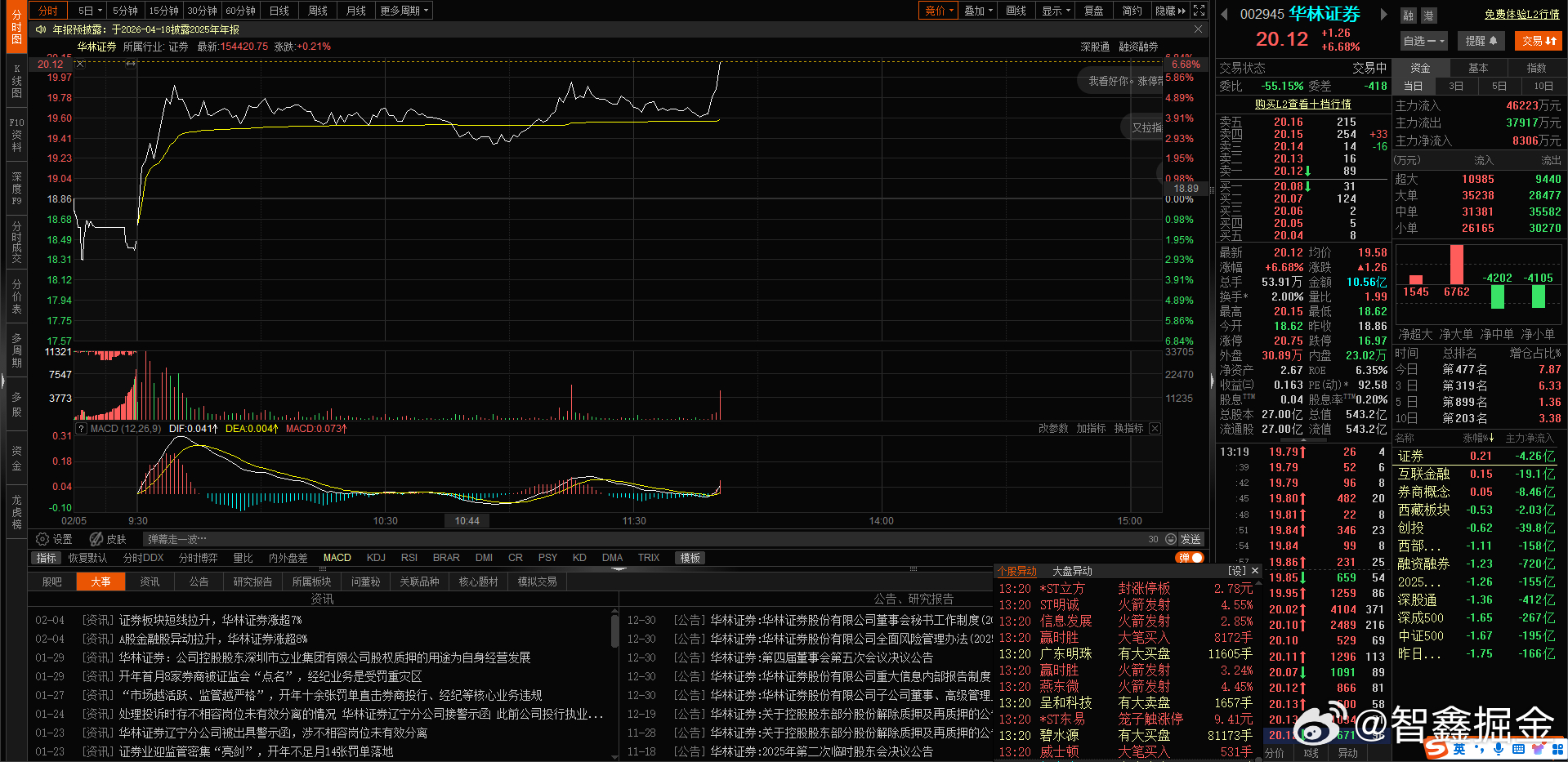Open the 更多周期 period dropdown
This screenshot has width=1568, height=762.
click(x=404, y=11)
